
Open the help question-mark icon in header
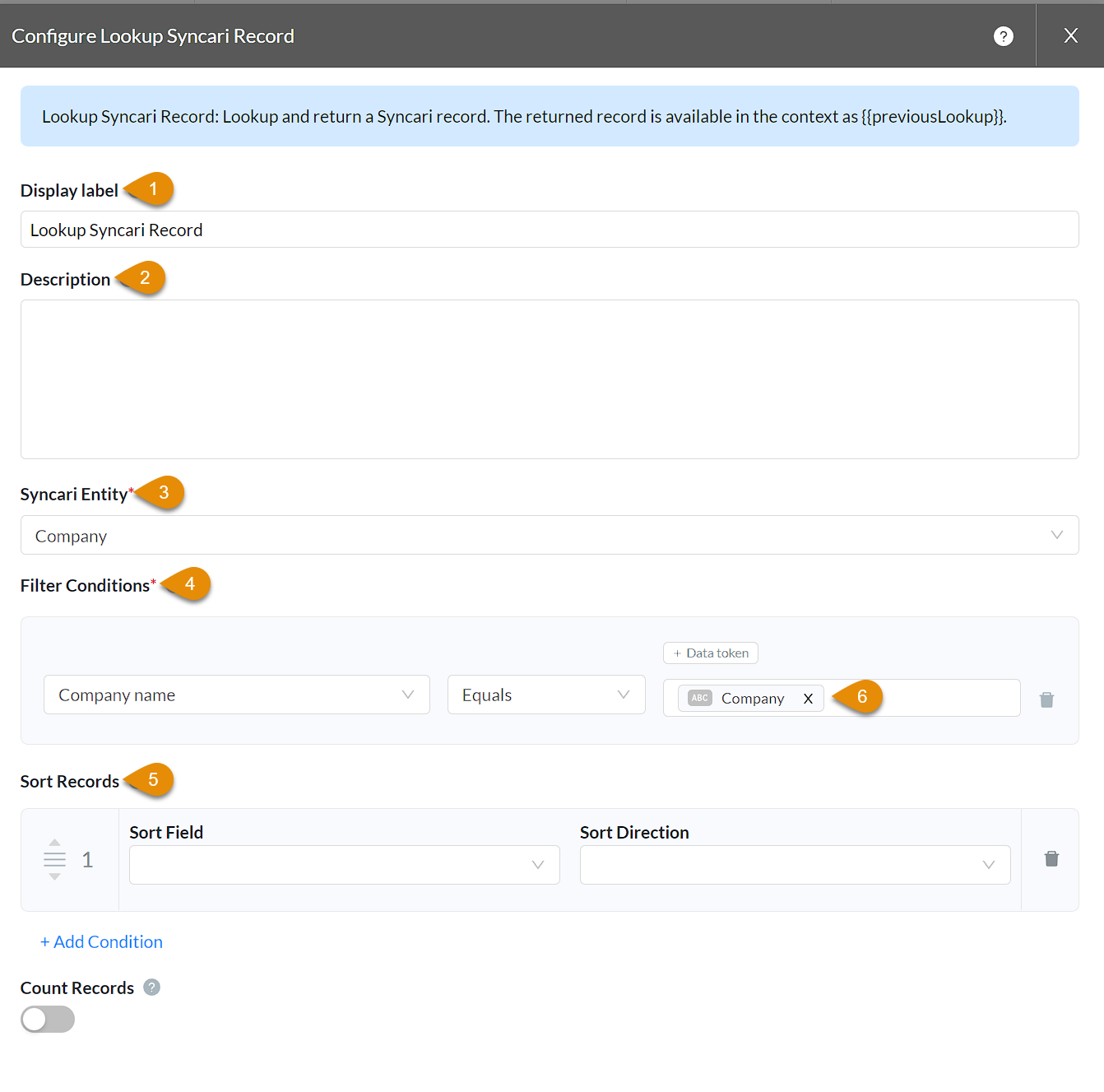1003,36
